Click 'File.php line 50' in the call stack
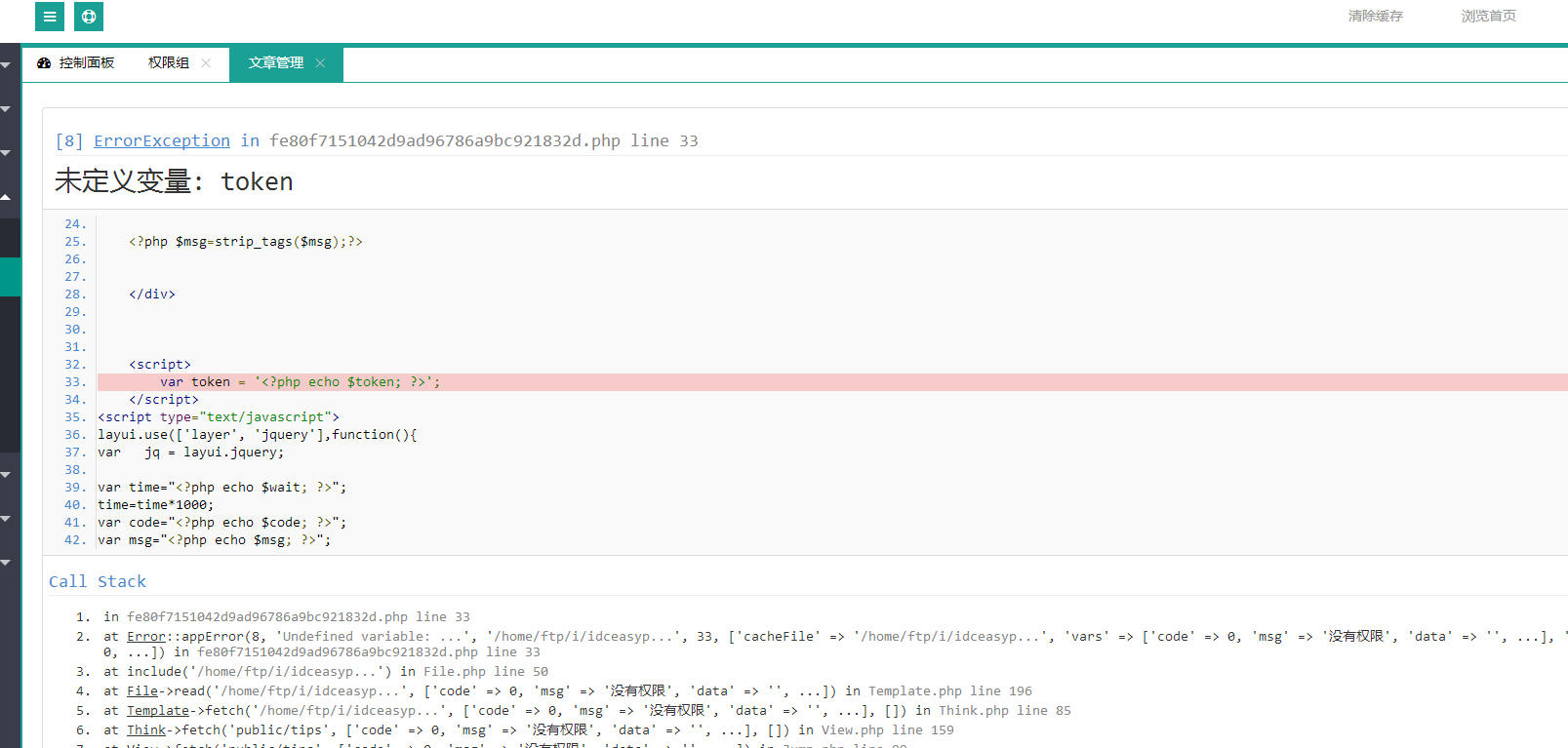The height and width of the screenshot is (748, 1568). tap(486, 671)
